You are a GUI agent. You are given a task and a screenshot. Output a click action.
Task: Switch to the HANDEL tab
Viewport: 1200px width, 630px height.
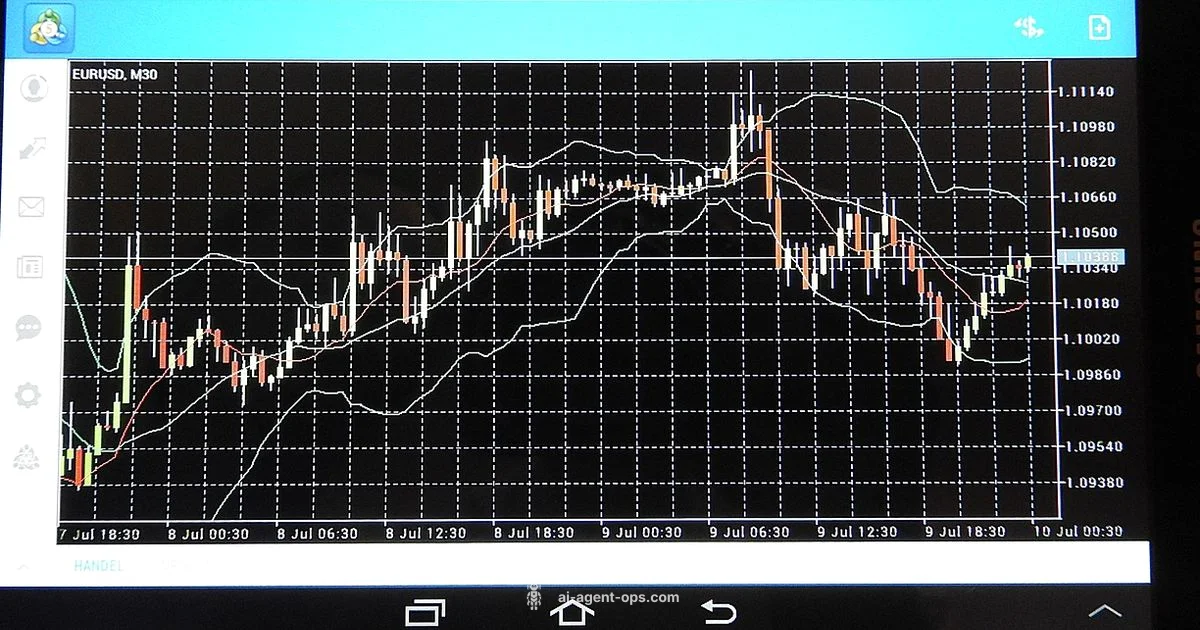click(x=98, y=566)
